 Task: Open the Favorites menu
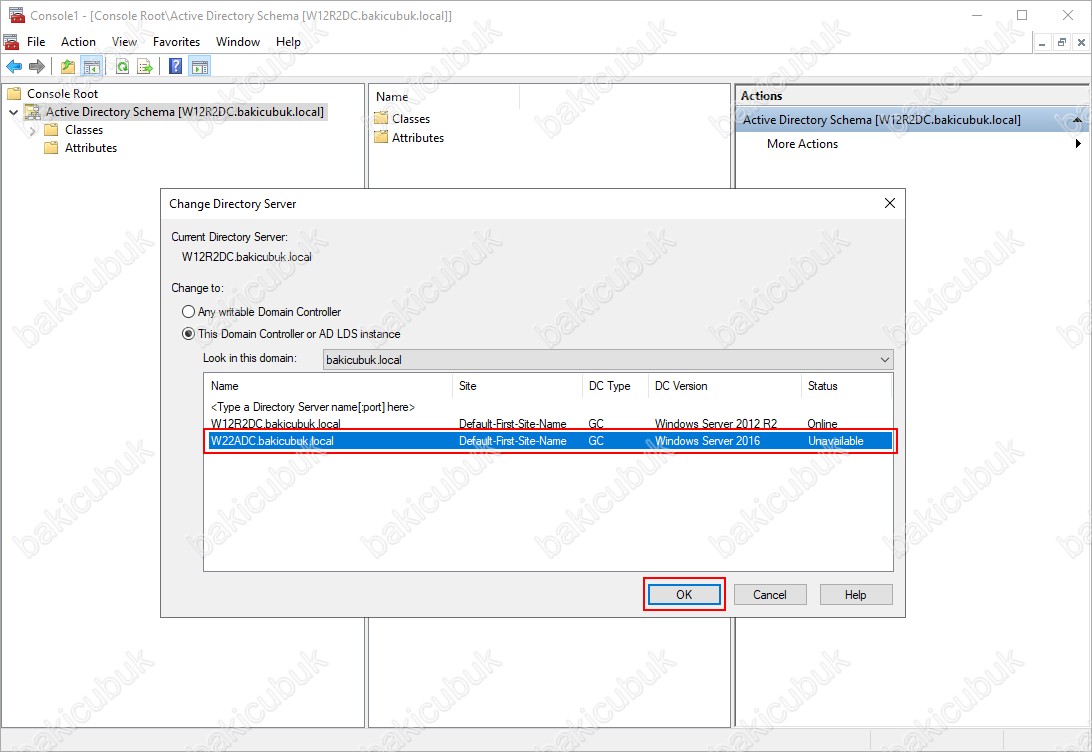point(176,42)
